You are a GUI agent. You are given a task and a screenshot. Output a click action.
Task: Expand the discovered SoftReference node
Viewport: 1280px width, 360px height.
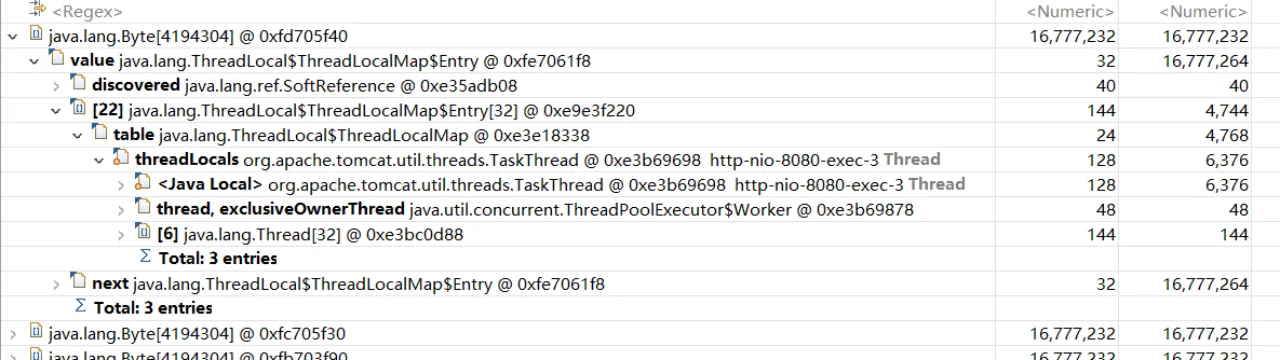coord(57,86)
